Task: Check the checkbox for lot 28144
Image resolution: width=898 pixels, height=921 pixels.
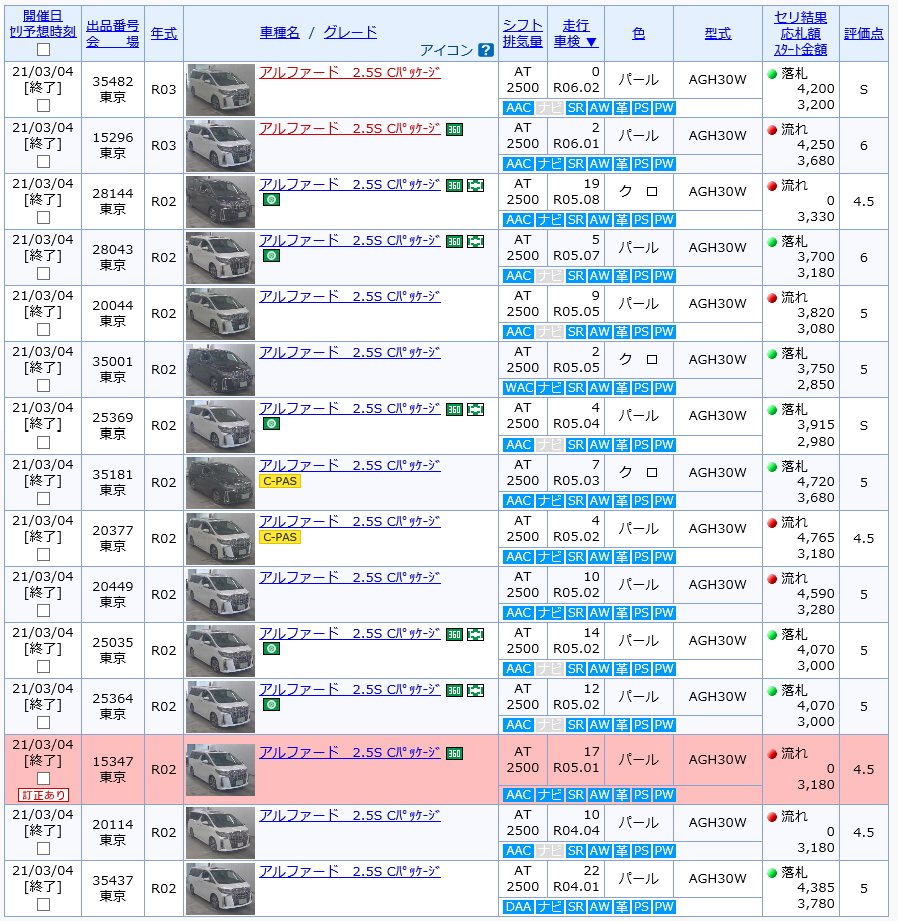Action: [43, 217]
